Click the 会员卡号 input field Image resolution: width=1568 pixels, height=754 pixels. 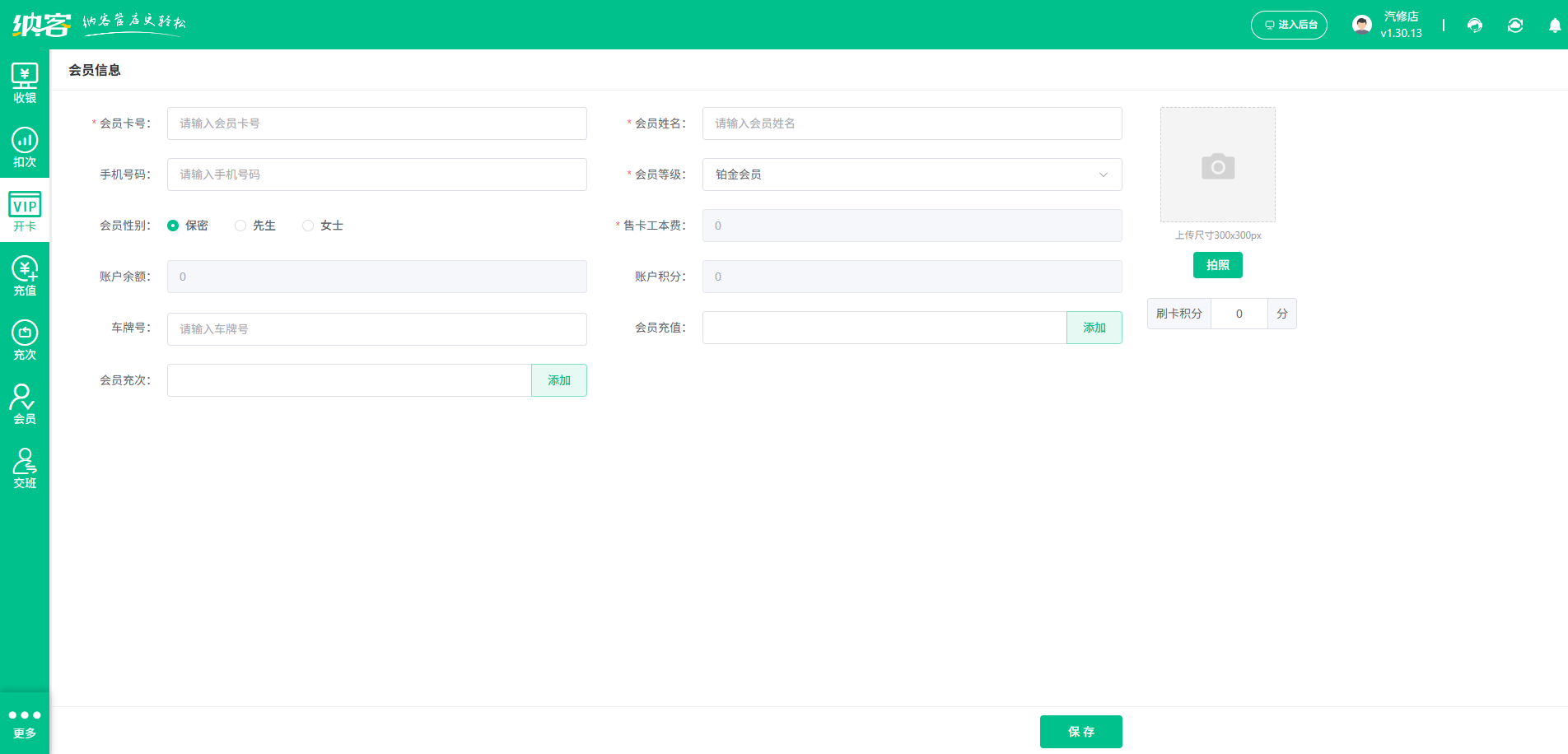[376, 123]
